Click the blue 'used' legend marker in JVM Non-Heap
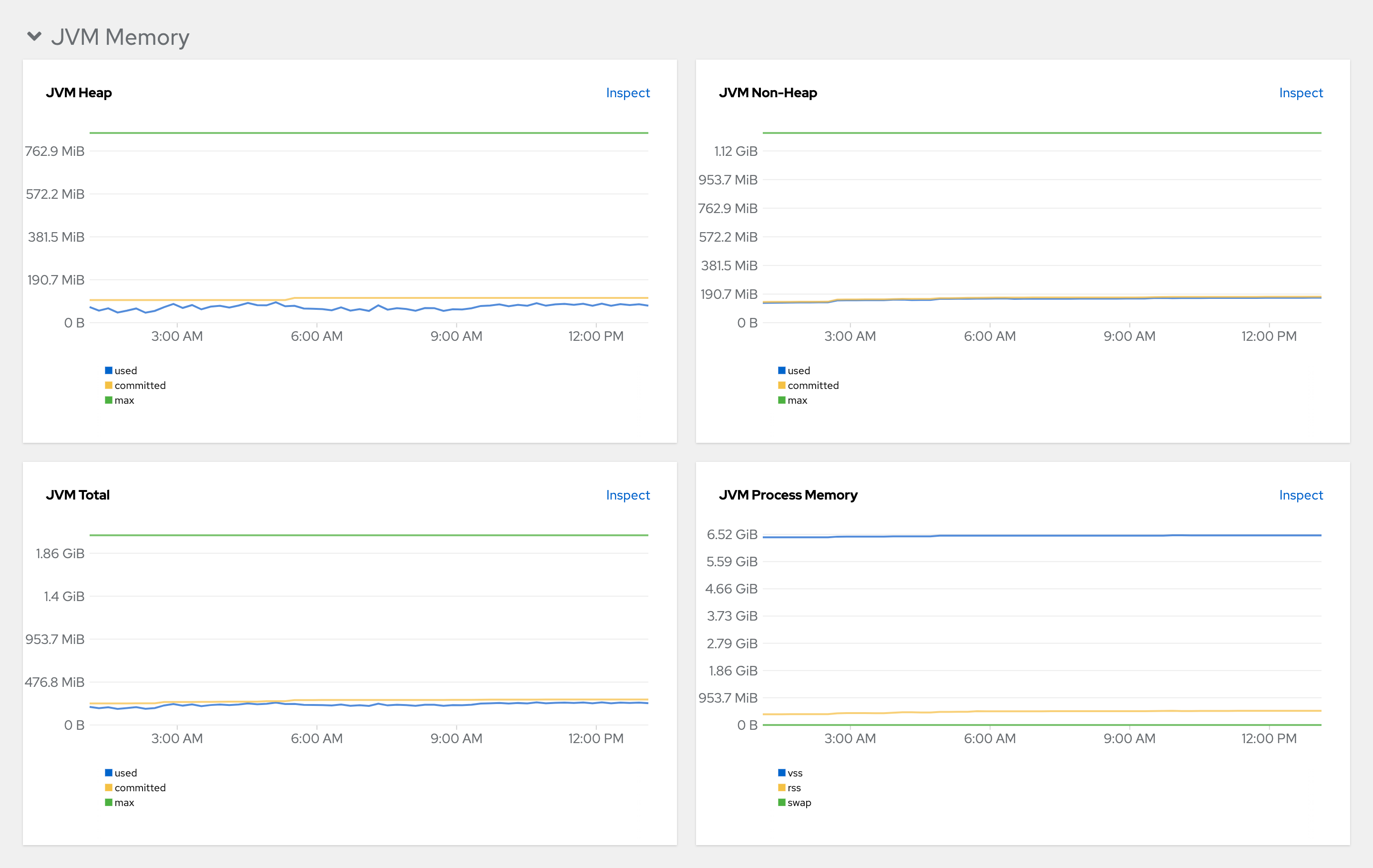The height and width of the screenshot is (868, 1373). (x=781, y=370)
